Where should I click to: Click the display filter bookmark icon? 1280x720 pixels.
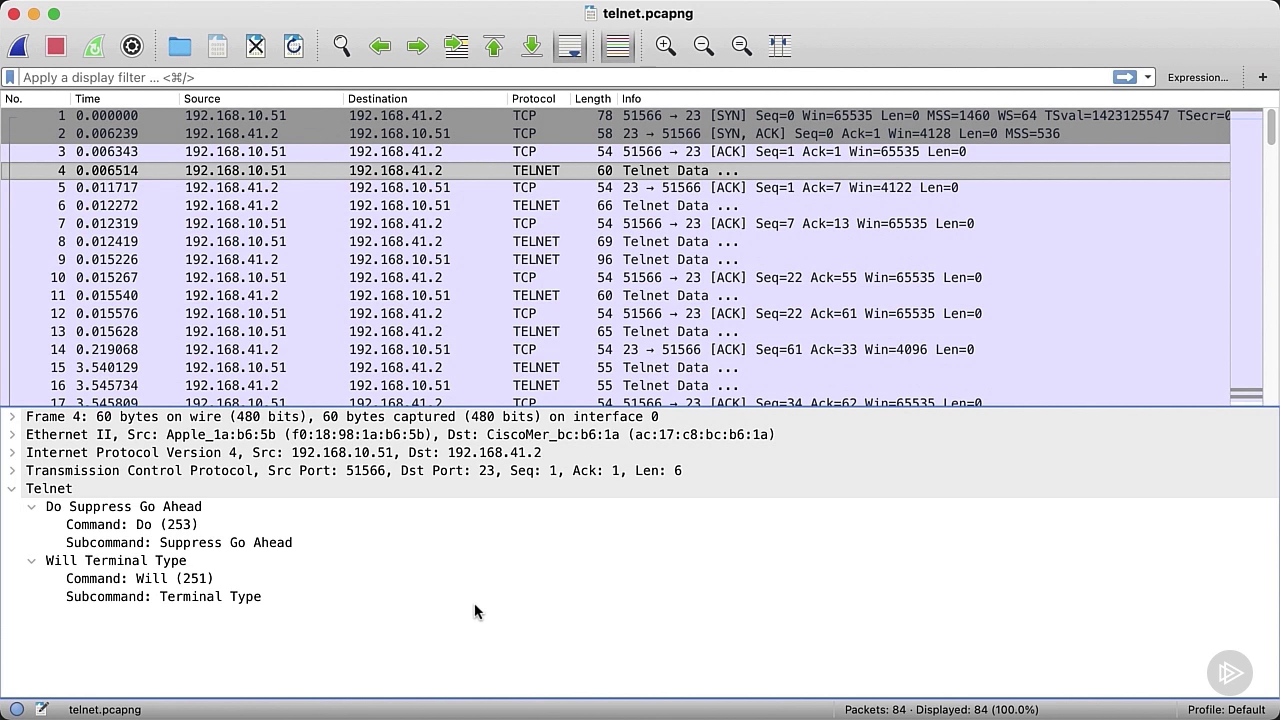[10, 77]
